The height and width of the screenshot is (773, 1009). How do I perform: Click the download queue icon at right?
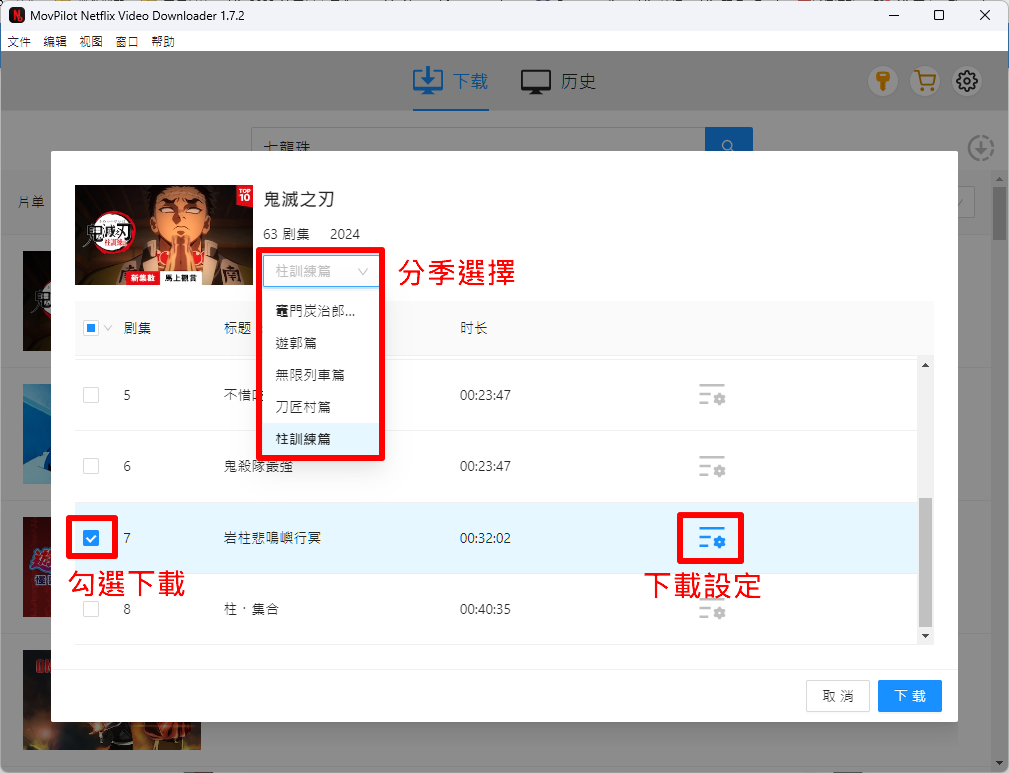pos(981,148)
